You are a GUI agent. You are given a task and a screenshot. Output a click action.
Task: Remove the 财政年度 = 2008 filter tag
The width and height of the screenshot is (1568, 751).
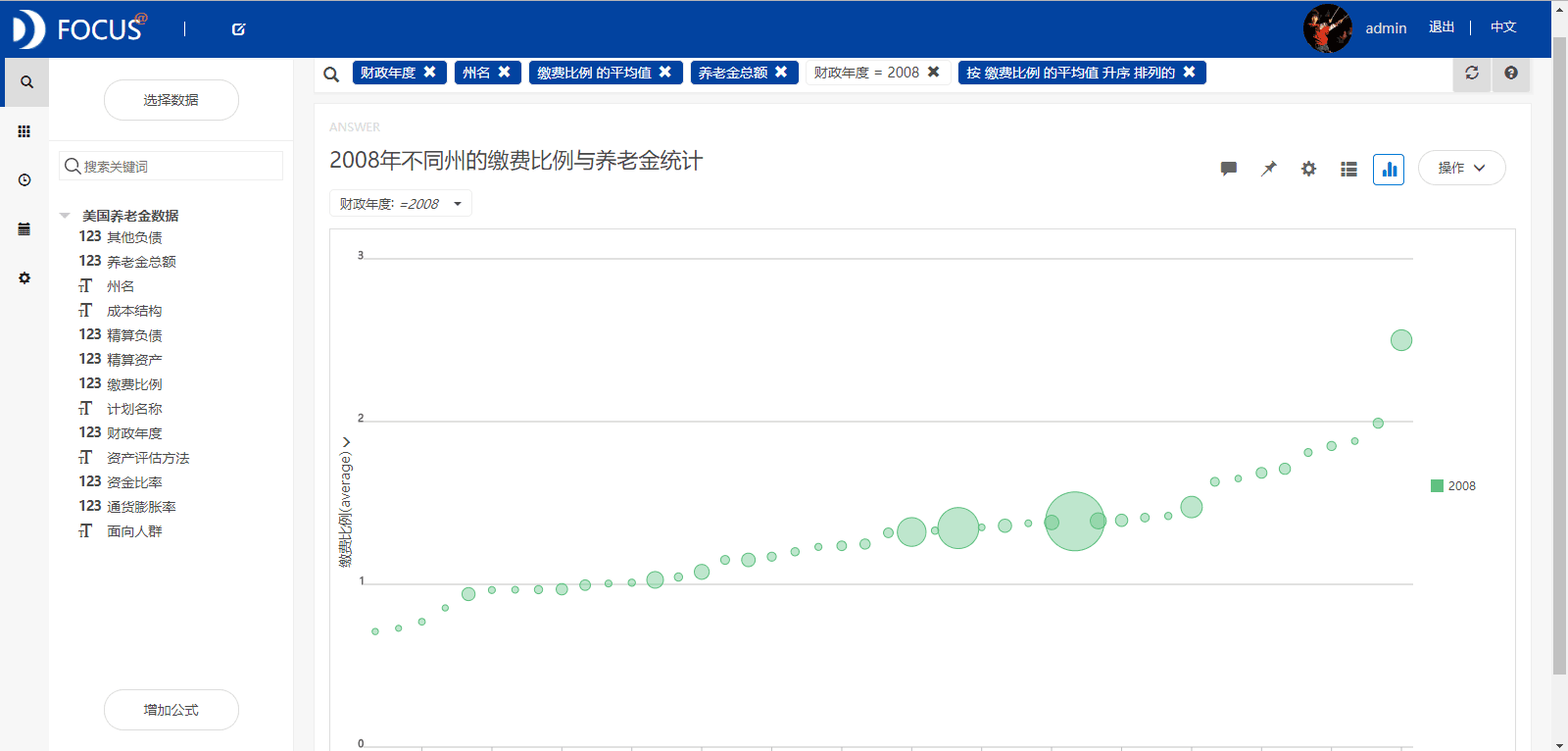(x=934, y=72)
